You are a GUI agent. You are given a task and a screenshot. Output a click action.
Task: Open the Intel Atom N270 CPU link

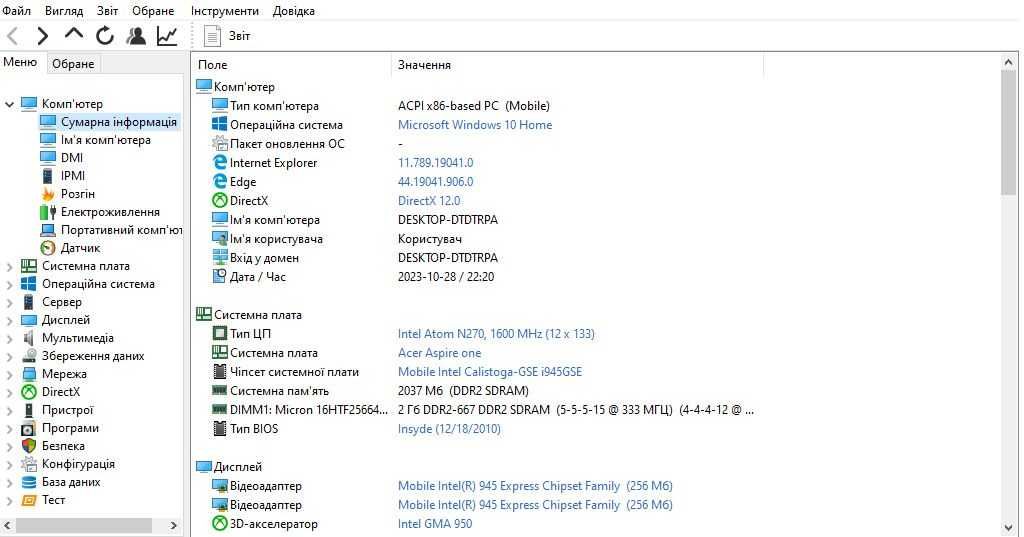[x=496, y=334]
